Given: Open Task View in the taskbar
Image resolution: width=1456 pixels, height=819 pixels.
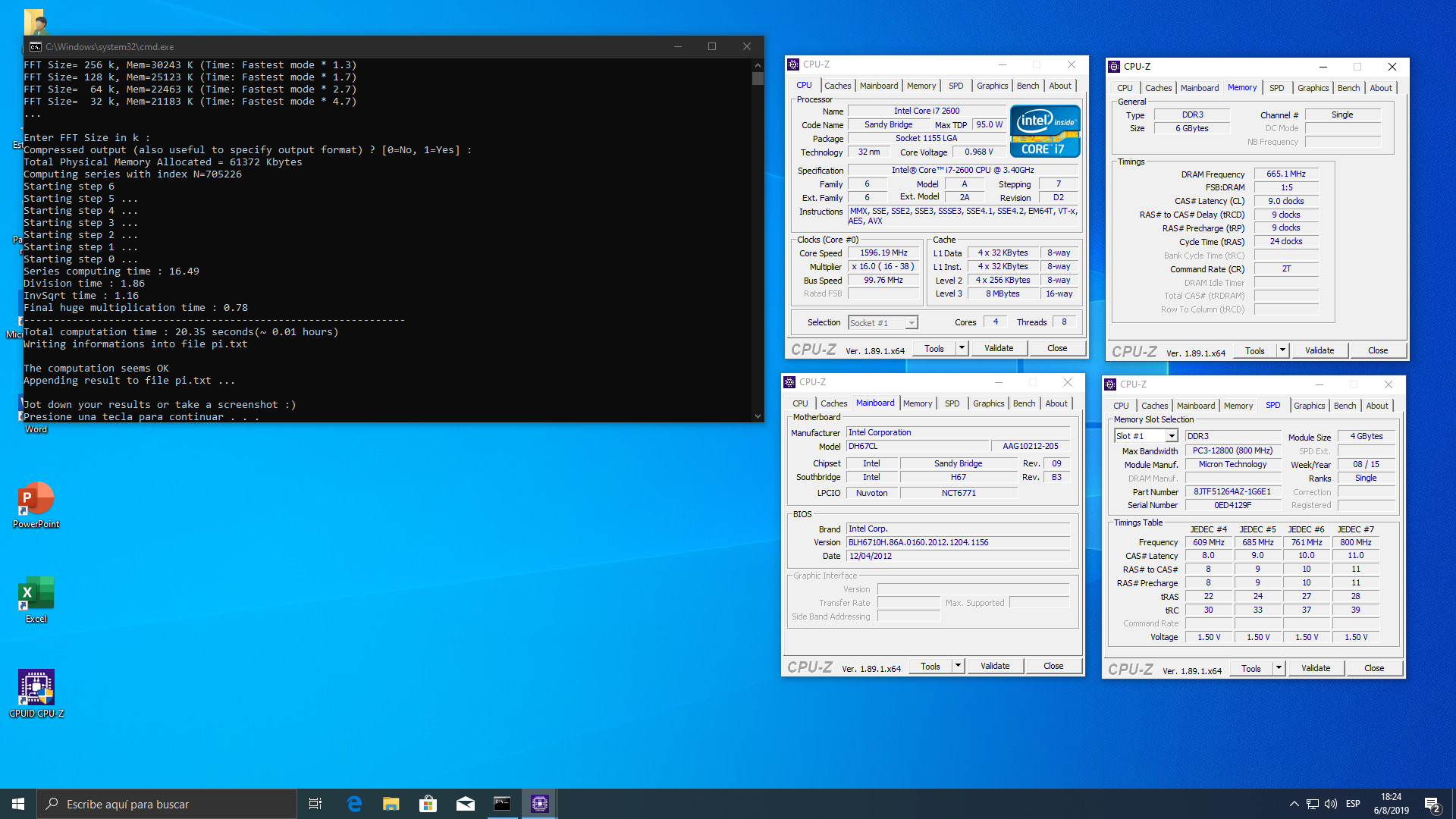Looking at the screenshot, I should (x=315, y=804).
